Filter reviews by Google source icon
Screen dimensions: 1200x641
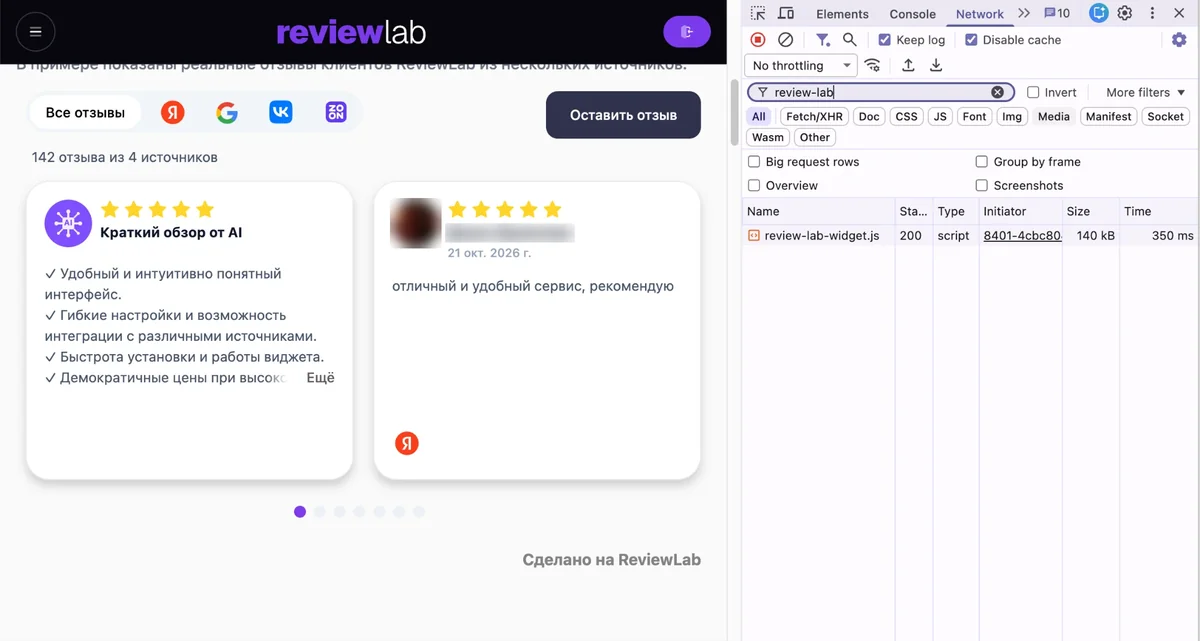point(227,113)
